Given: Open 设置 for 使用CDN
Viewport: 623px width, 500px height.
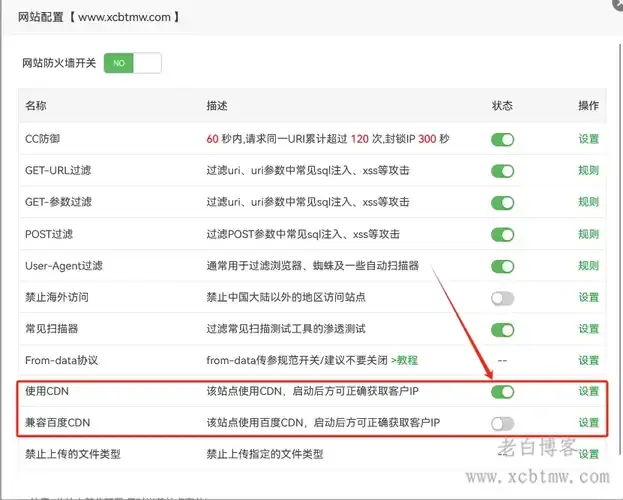Looking at the screenshot, I should 588,391.
